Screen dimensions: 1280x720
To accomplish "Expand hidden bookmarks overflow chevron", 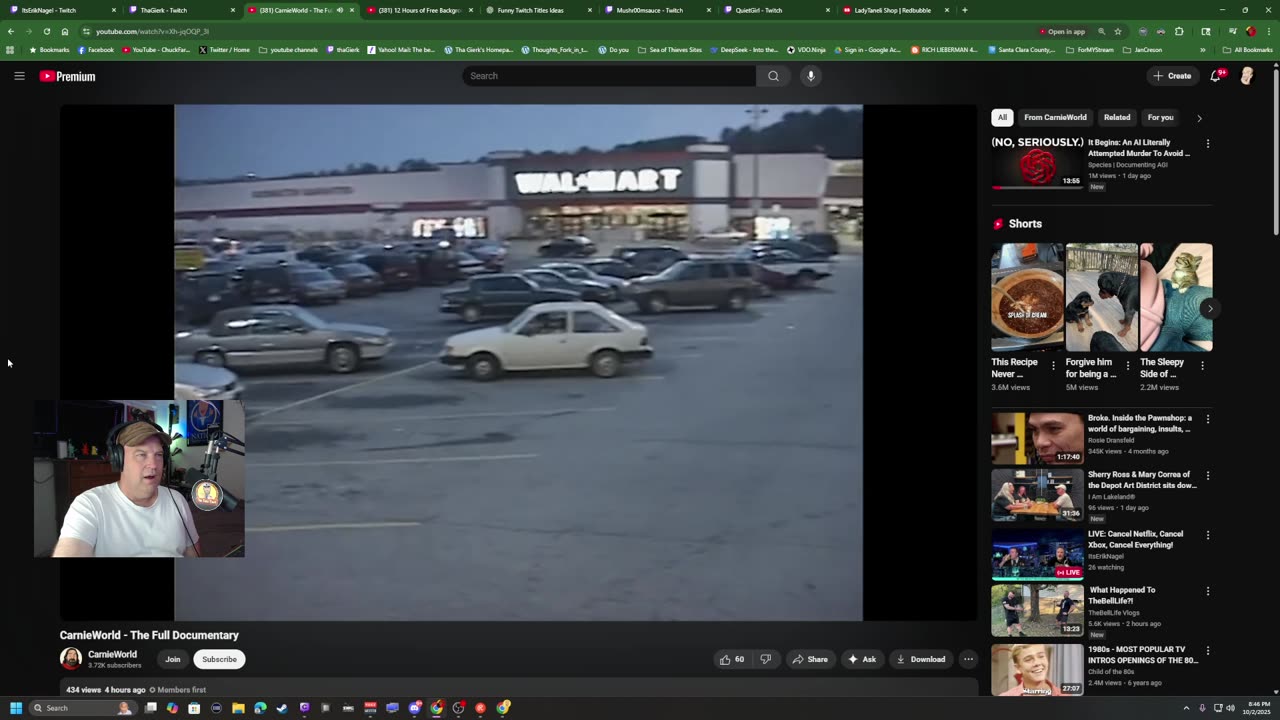I will [x=1203, y=49].
